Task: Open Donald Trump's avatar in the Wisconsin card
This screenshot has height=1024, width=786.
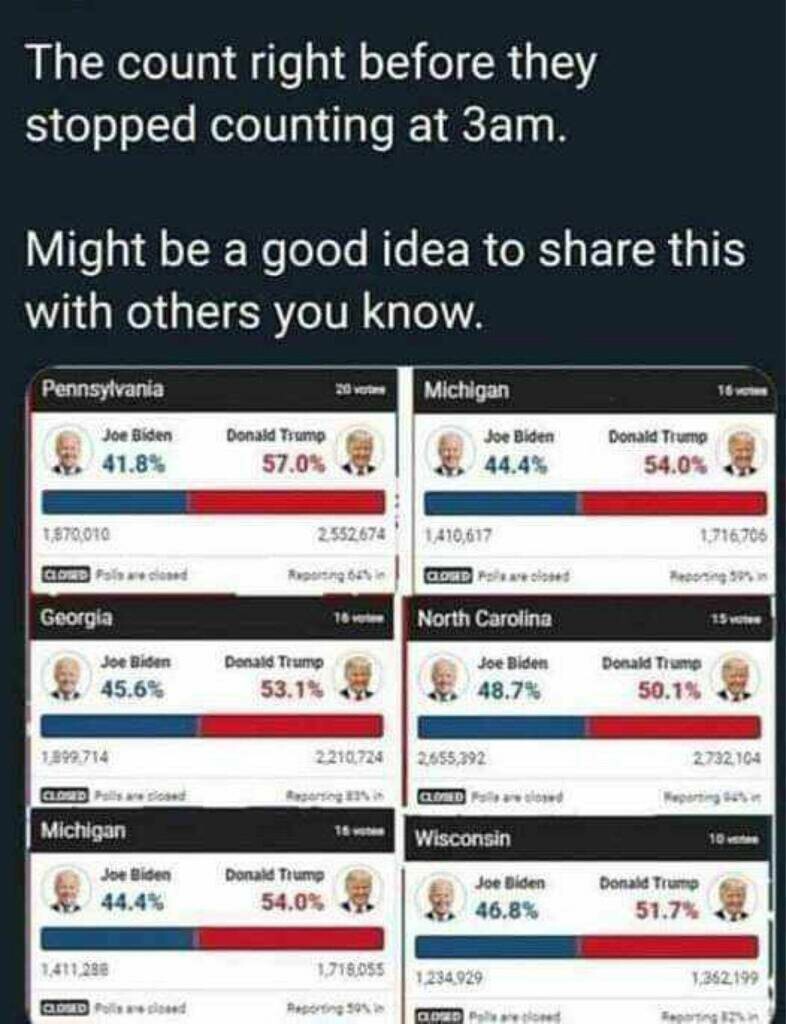Action: pos(733,898)
